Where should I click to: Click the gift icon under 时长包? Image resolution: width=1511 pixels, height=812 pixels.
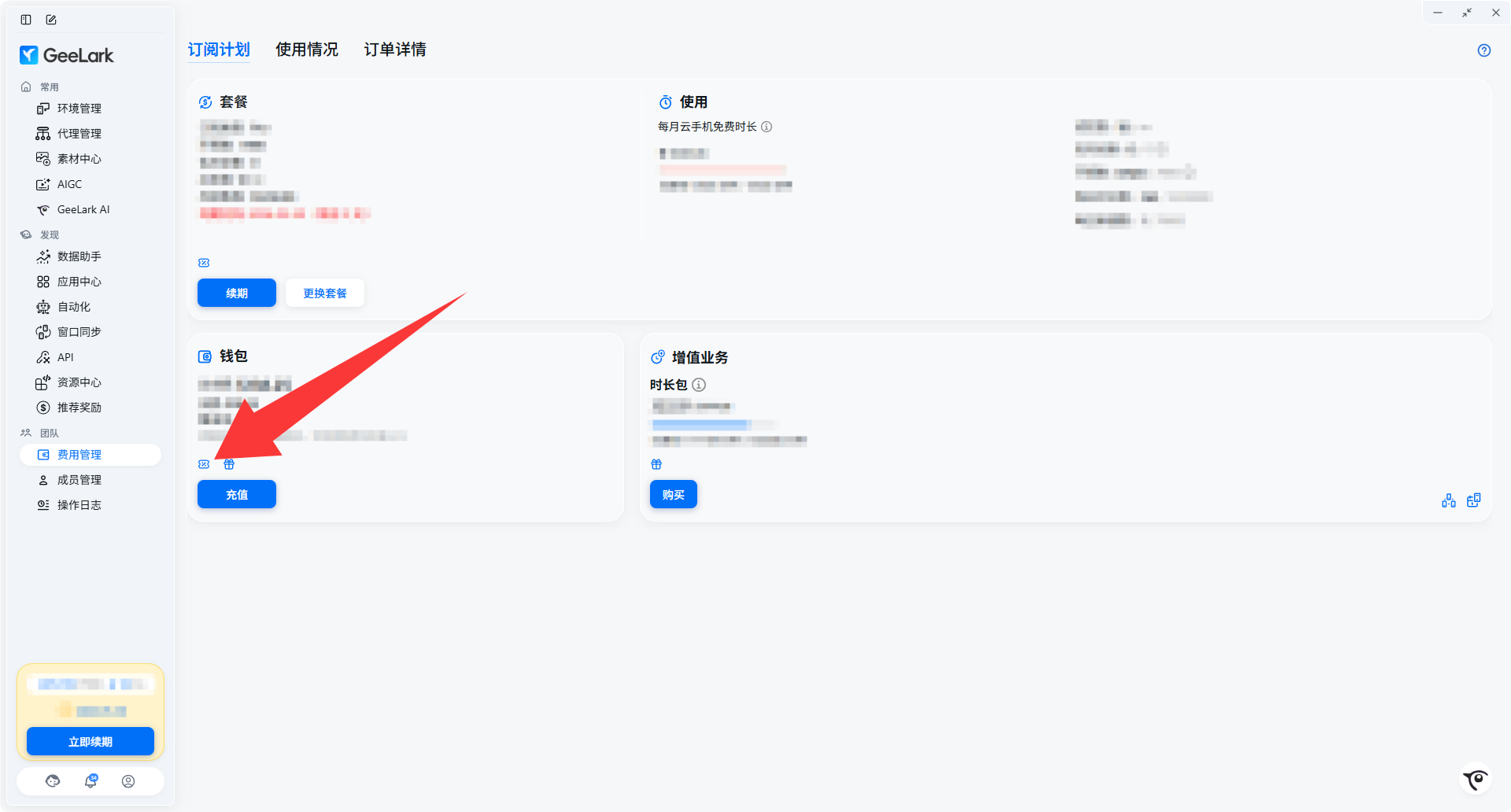point(656,464)
